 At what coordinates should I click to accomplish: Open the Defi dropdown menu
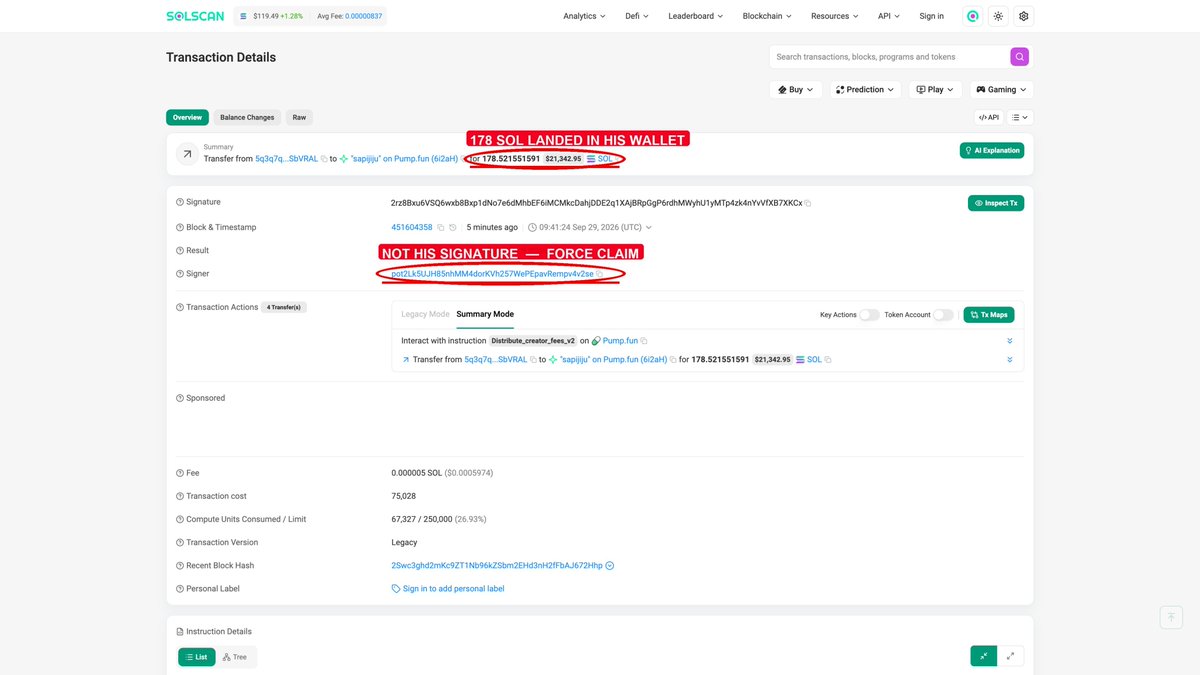[x=637, y=16]
